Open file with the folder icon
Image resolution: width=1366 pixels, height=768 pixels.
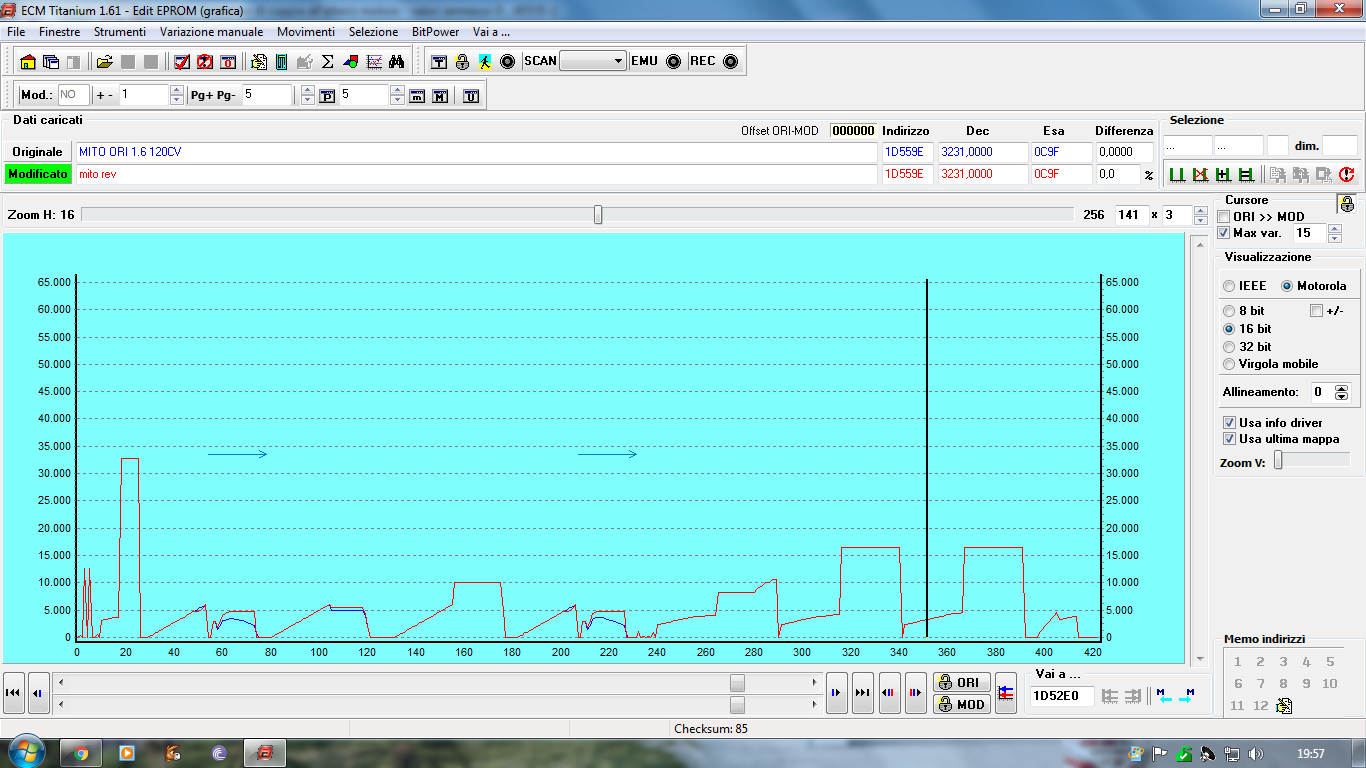[x=104, y=62]
